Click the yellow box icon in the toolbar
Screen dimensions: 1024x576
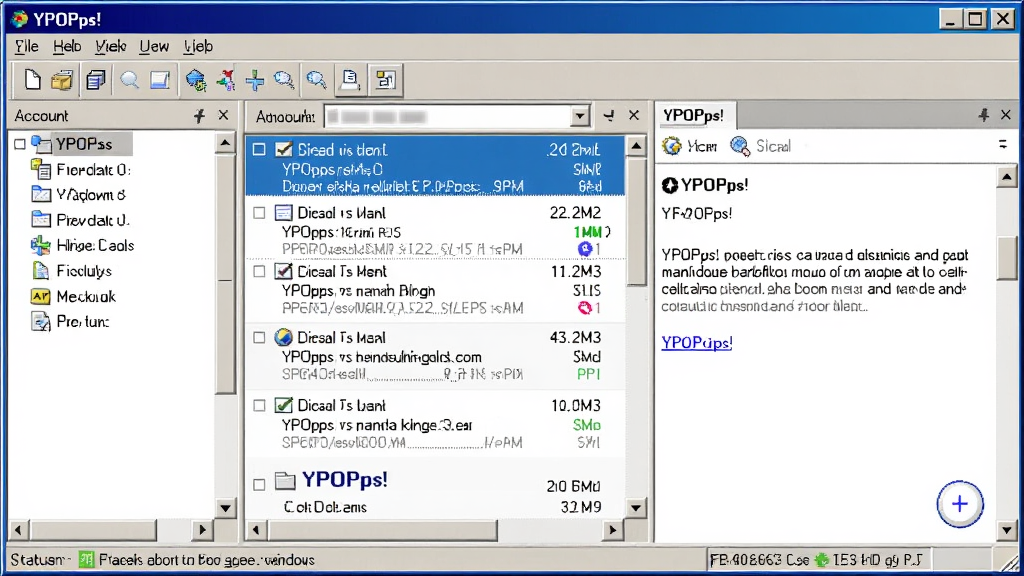pos(62,80)
